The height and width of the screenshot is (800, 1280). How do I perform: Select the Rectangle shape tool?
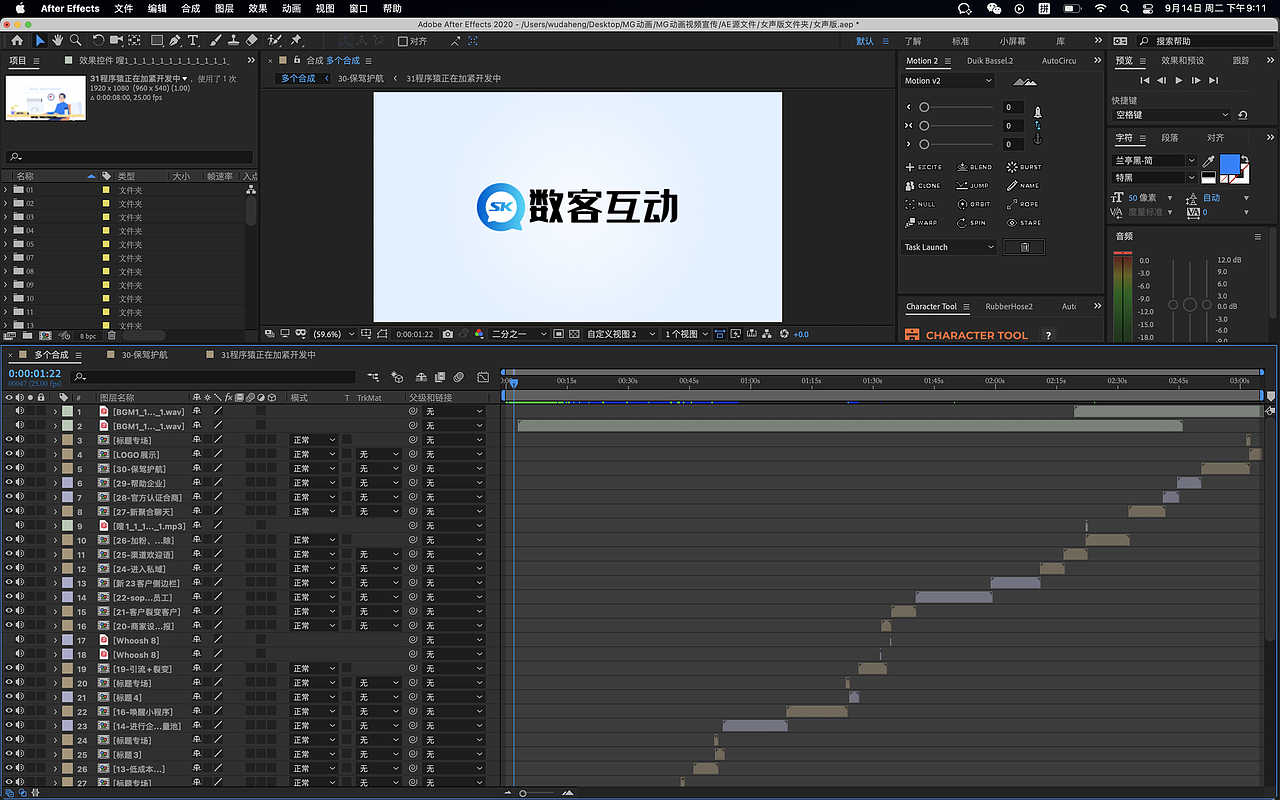click(157, 41)
